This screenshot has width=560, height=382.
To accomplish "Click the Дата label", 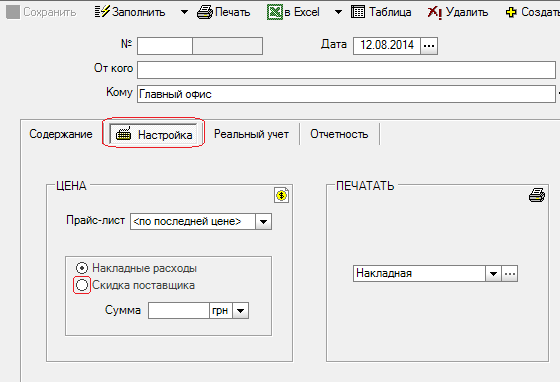I will (334, 44).
